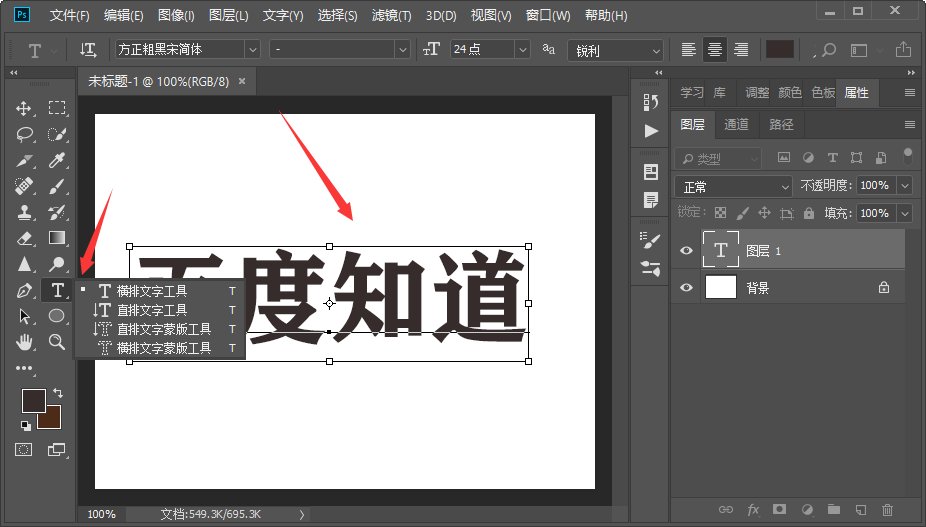
Task: Select the Spot Healing Brush tool
Action: [24, 187]
